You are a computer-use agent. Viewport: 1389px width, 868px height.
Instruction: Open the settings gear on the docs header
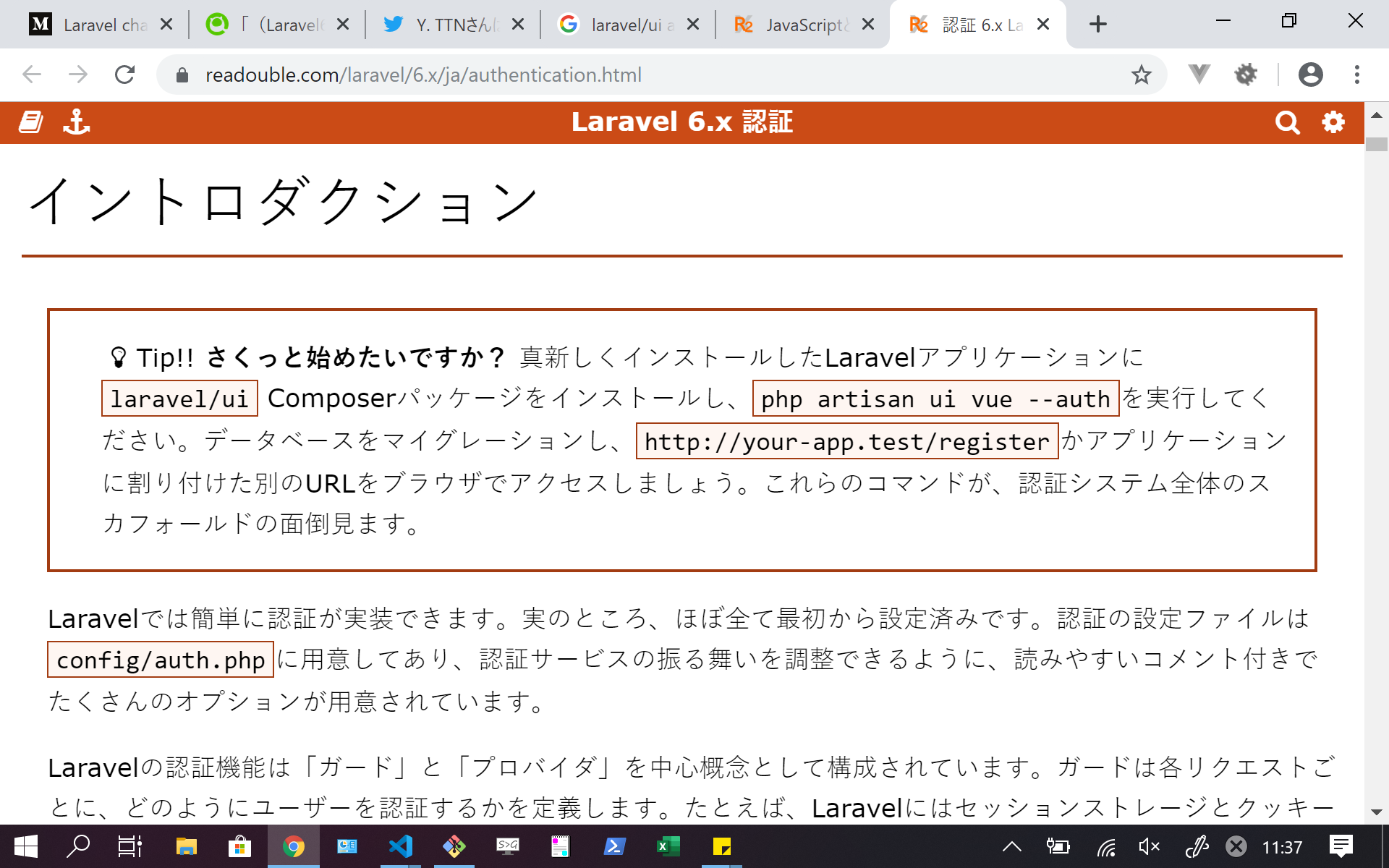tap(1333, 122)
